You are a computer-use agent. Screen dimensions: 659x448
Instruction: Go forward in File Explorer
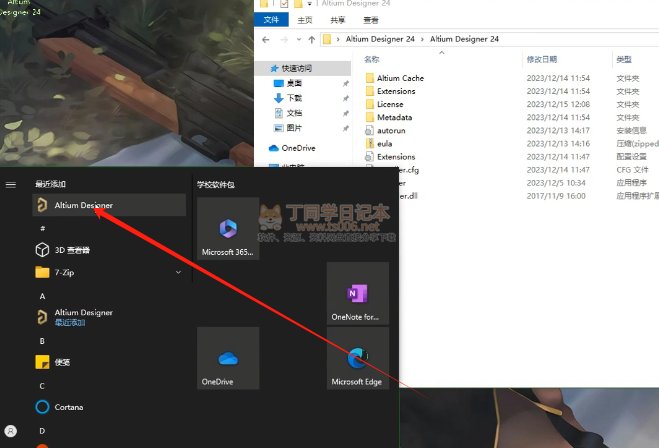pyautogui.click(x=284, y=40)
